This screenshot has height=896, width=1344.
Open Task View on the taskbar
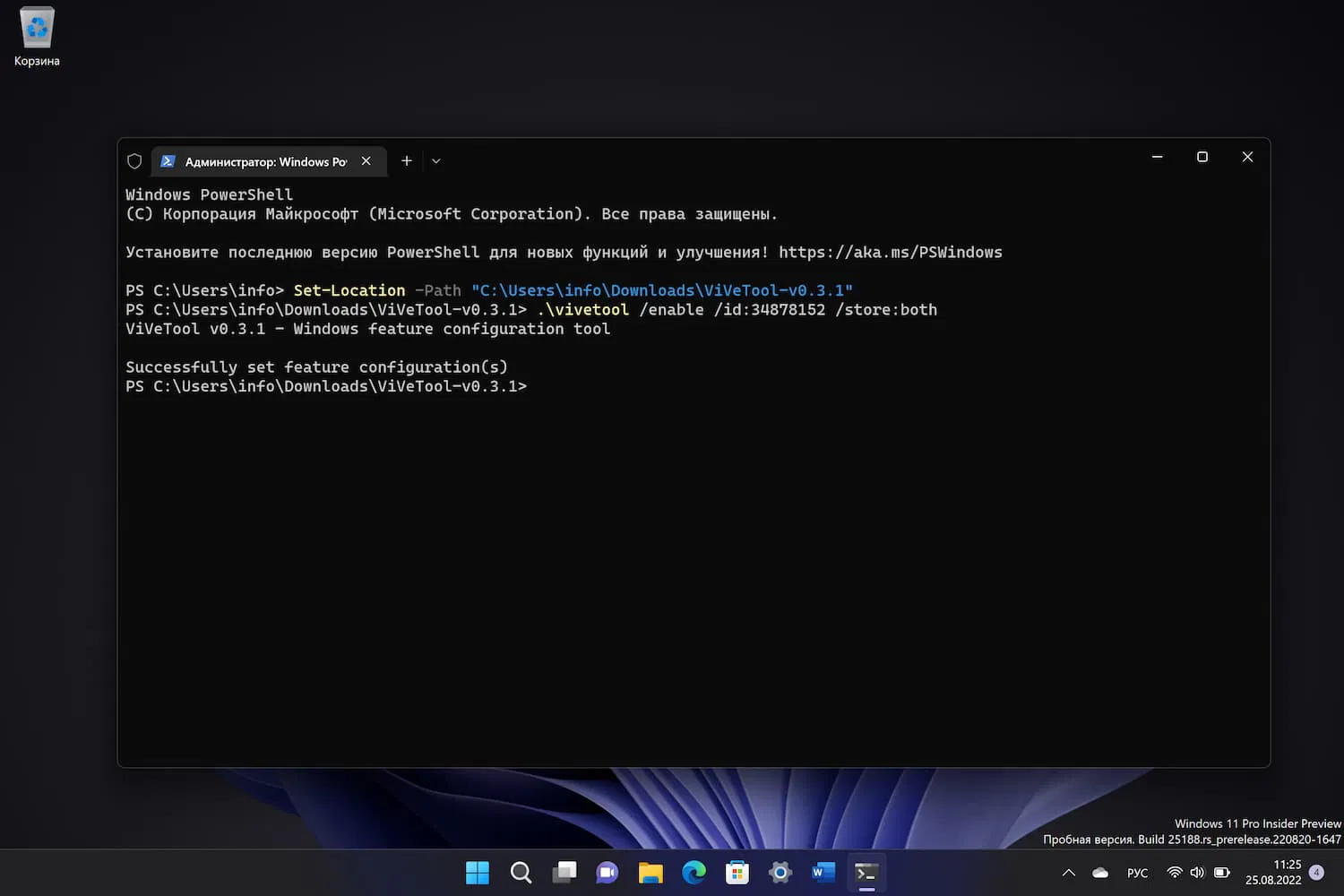[564, 873]
